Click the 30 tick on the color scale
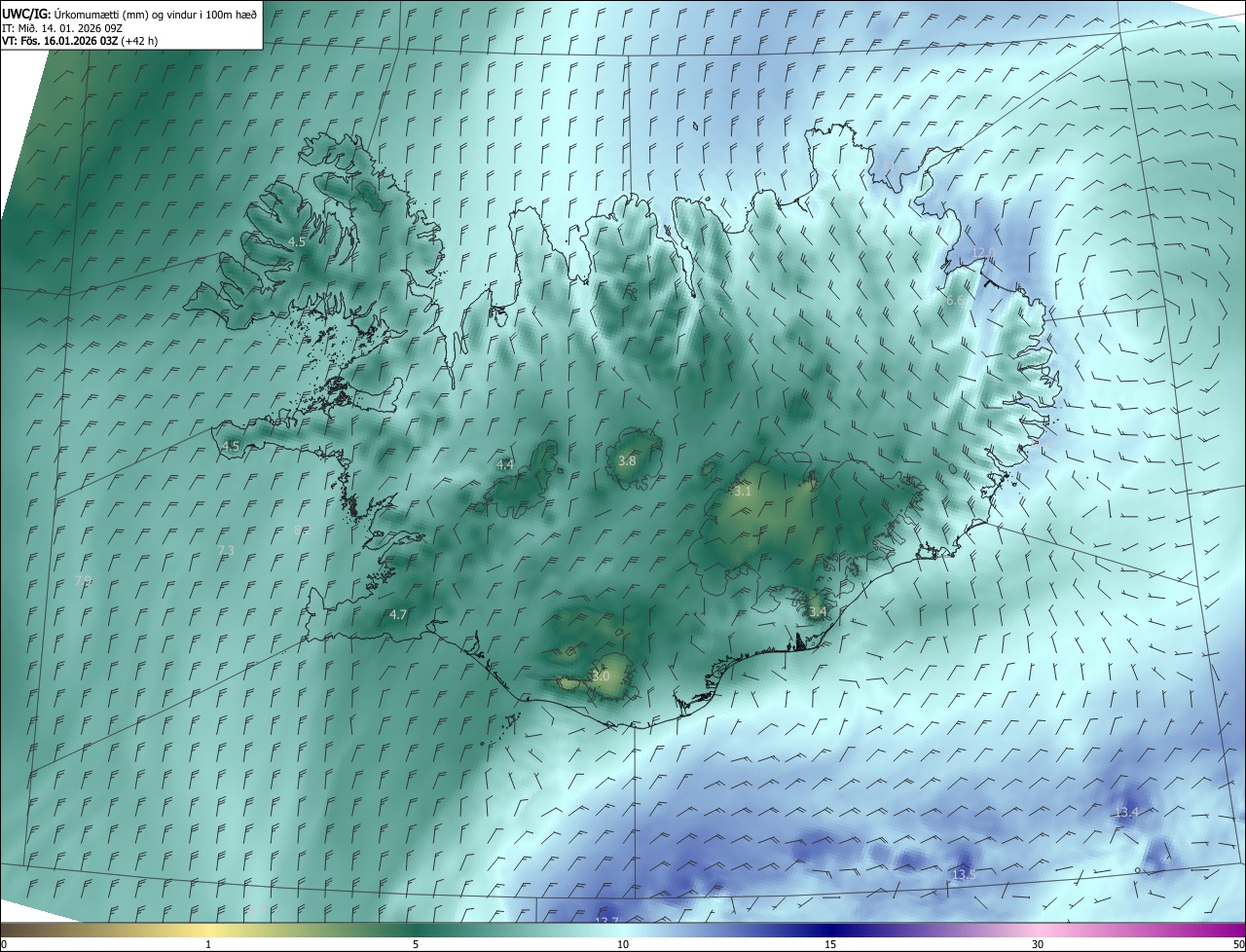 (x=1038, y=944)
